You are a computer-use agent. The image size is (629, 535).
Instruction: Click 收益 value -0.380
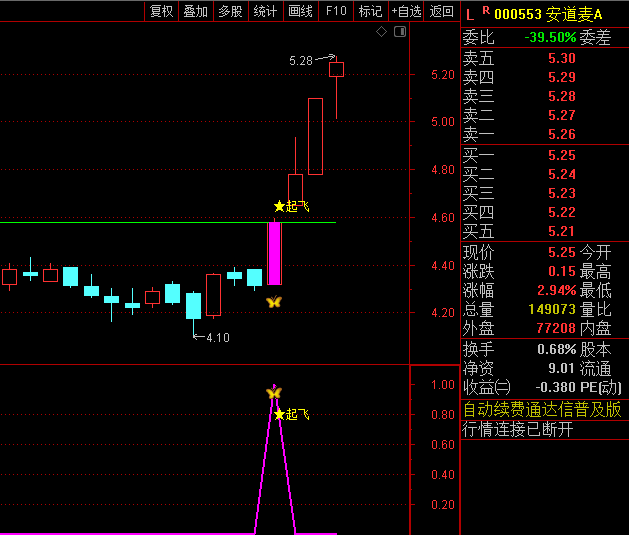(x=556, y=387)
